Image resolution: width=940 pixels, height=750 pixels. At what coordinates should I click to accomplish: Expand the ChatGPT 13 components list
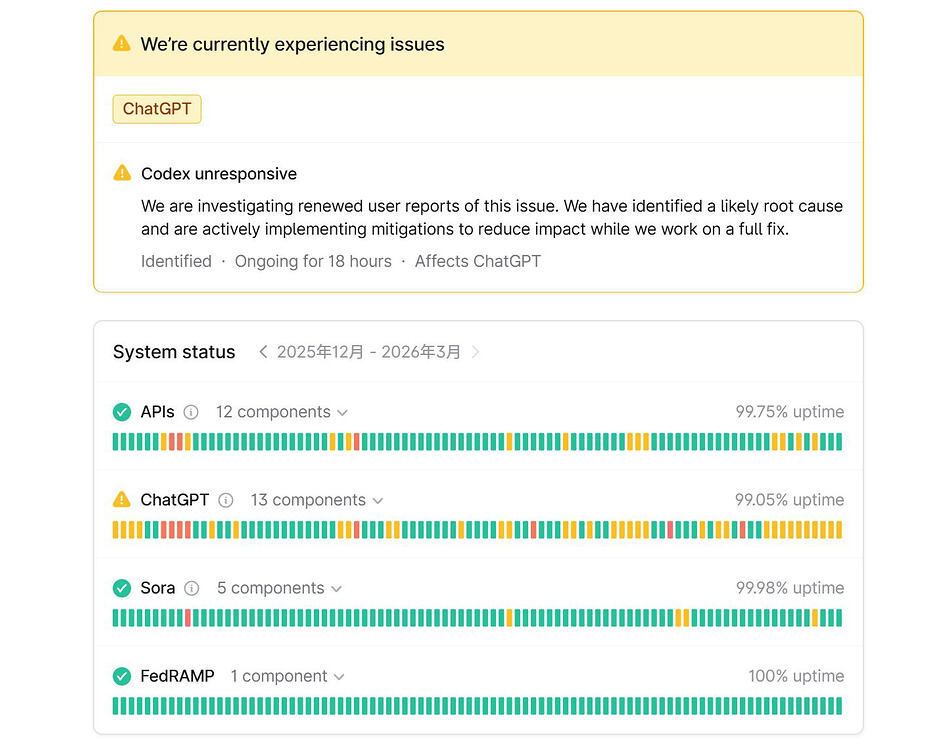click(x=317, y=500)
